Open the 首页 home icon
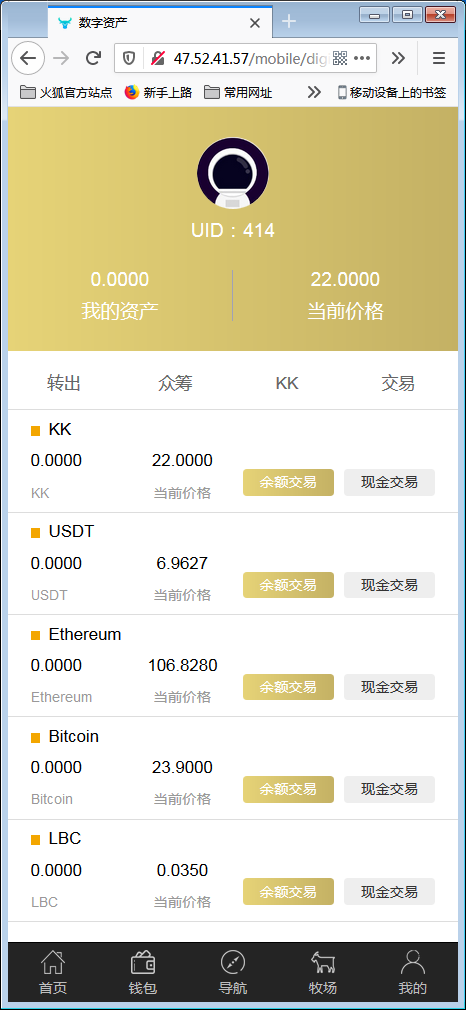 [53, 963]
